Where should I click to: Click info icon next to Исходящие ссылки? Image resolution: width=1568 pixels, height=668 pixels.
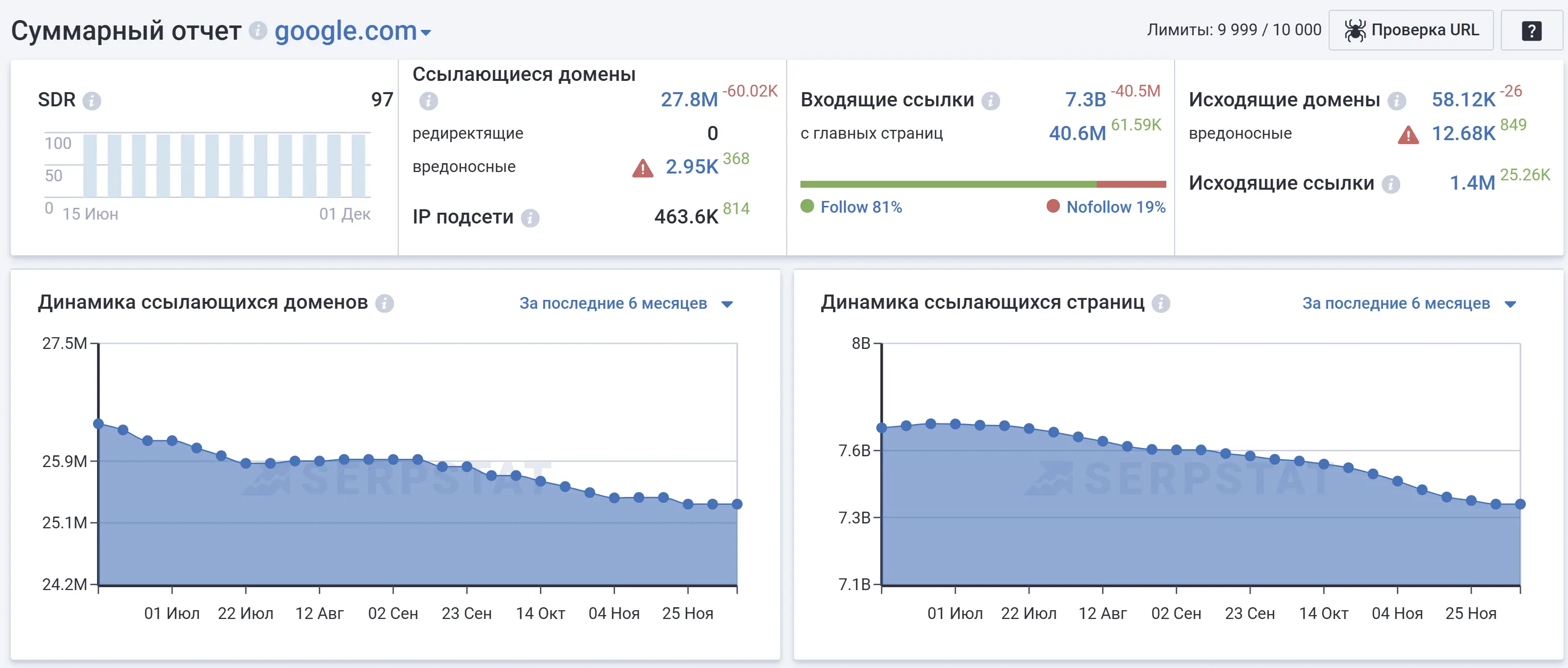(x=1391, y=184)
